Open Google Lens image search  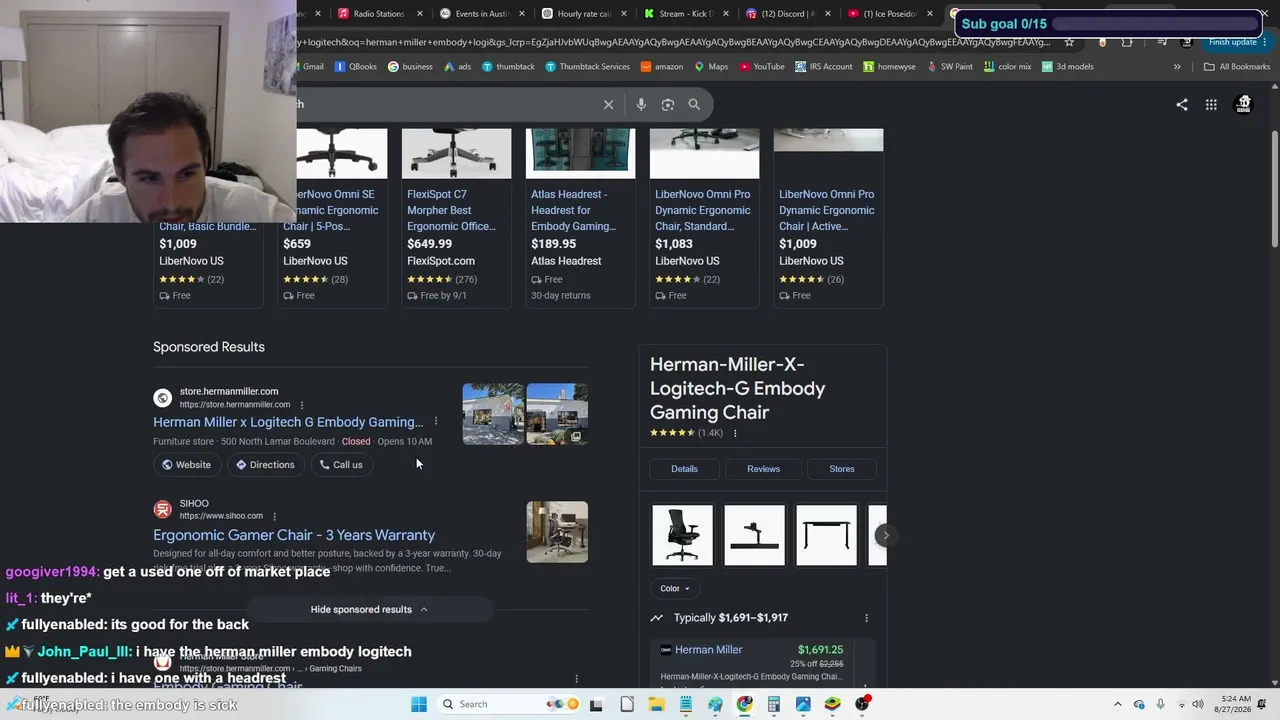click(x=668, y=104)
